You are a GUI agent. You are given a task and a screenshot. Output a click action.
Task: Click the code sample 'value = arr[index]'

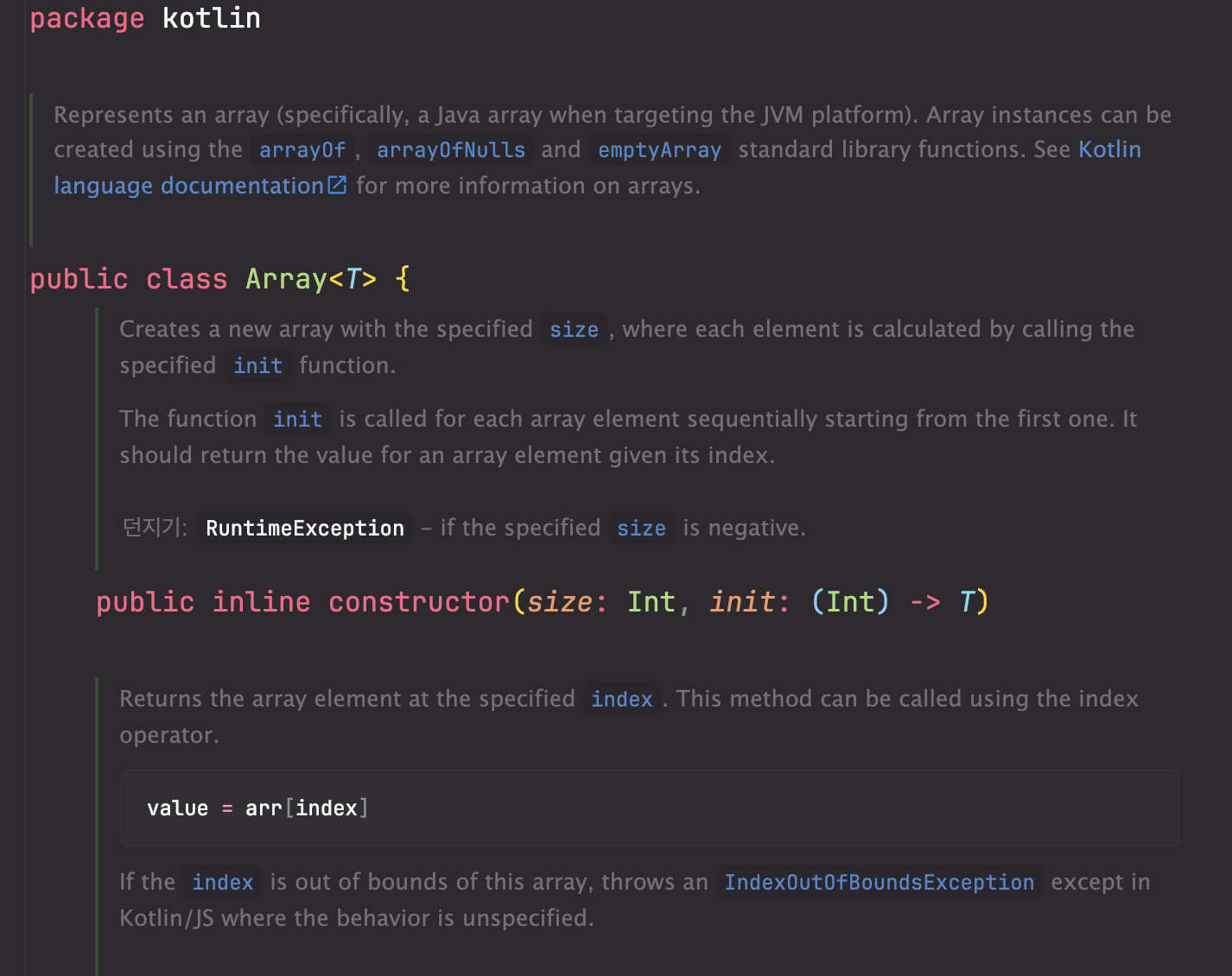point(257,808)
